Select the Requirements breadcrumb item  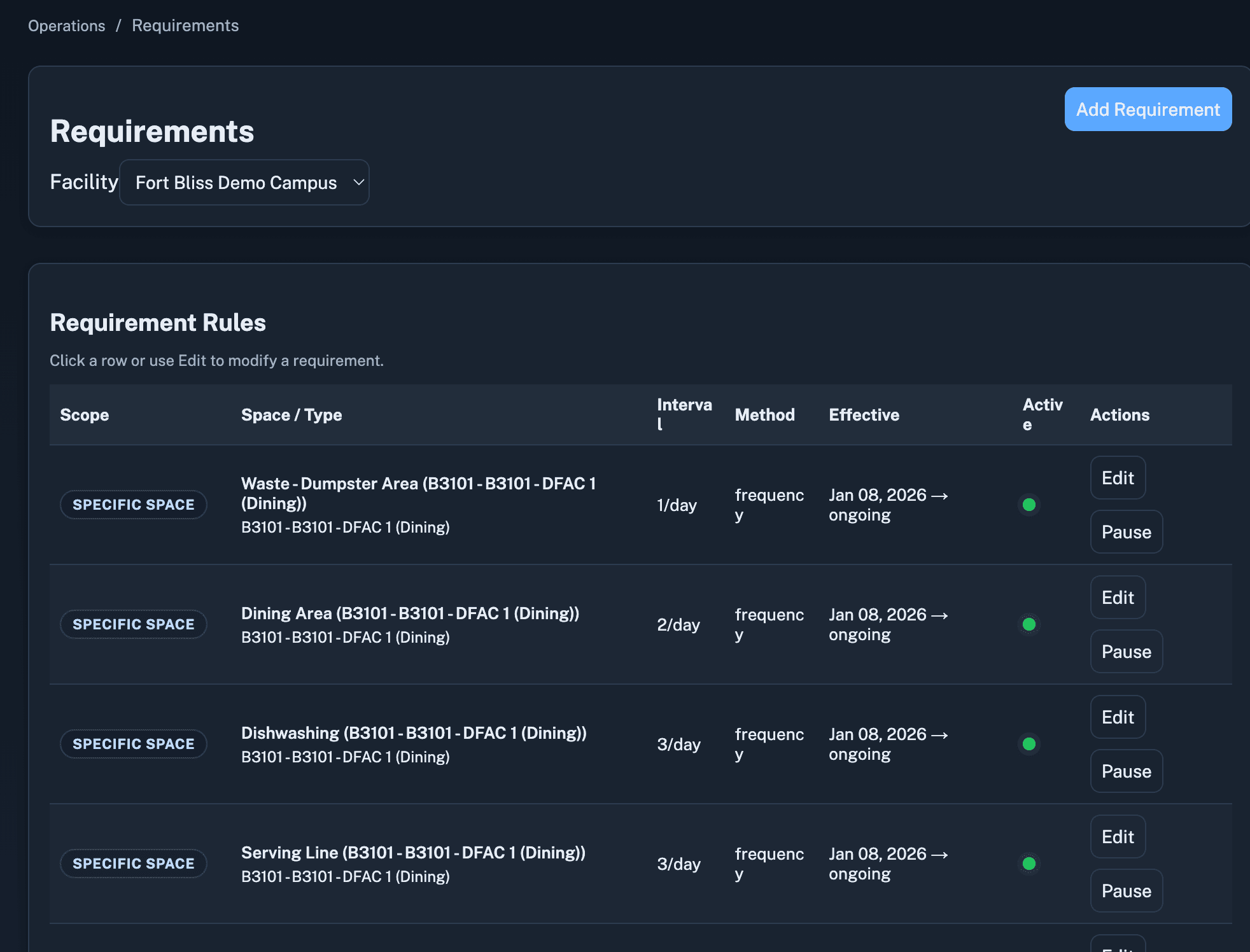coord(185,25)
